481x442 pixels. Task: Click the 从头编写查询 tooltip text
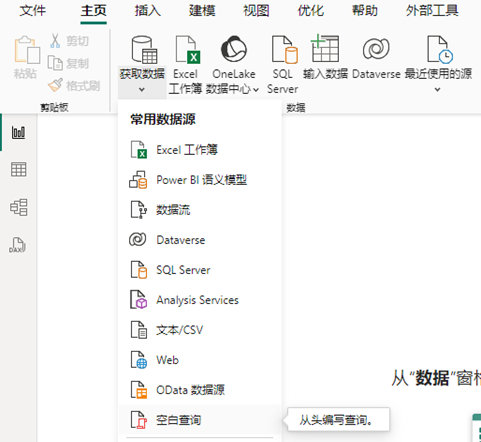coord(336,420)
